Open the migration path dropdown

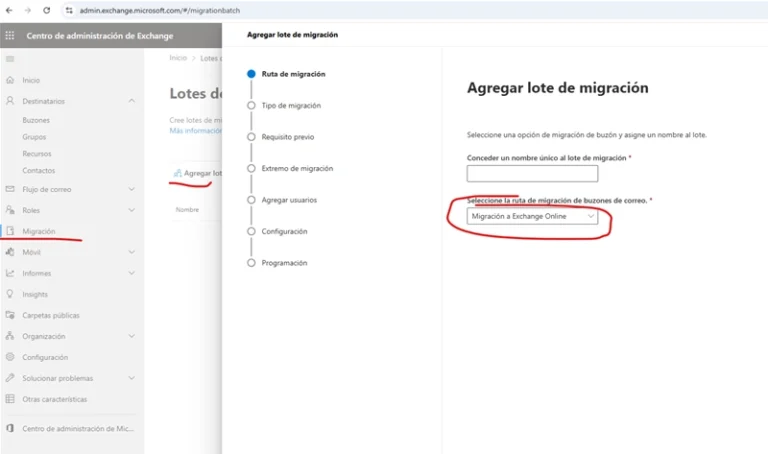pyautogui.click(x=532, y=216)
